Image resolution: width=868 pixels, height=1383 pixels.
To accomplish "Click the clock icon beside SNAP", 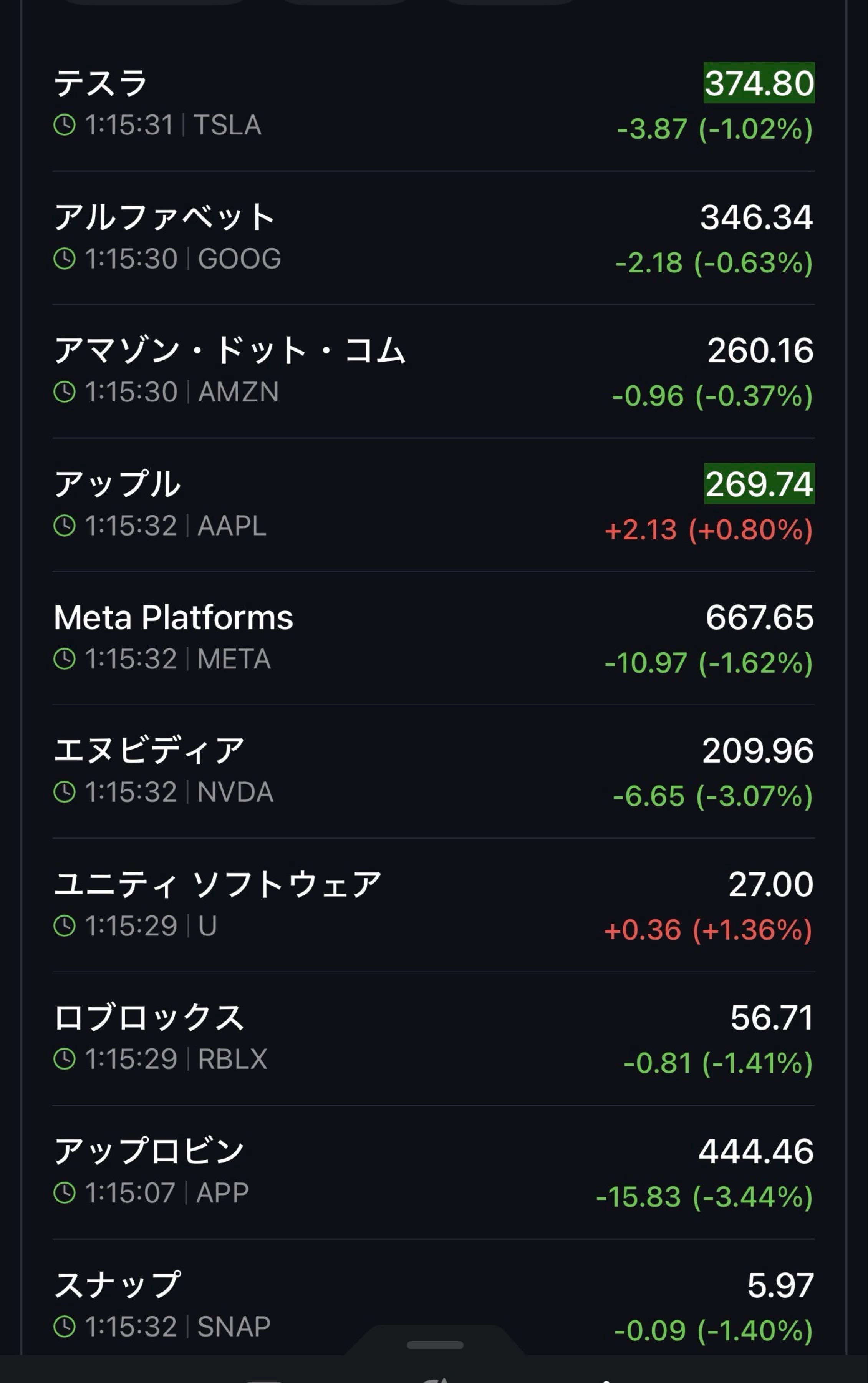I will pyautogui.click(x=64, y=1326).
